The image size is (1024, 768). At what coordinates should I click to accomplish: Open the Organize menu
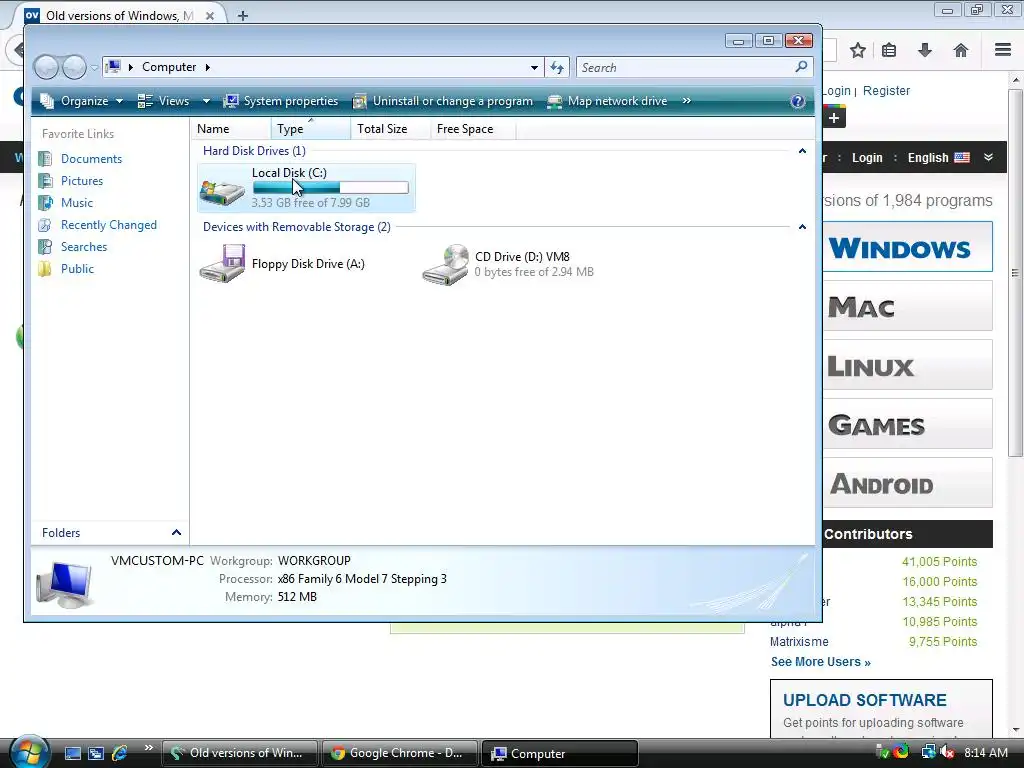pos(82,101)
